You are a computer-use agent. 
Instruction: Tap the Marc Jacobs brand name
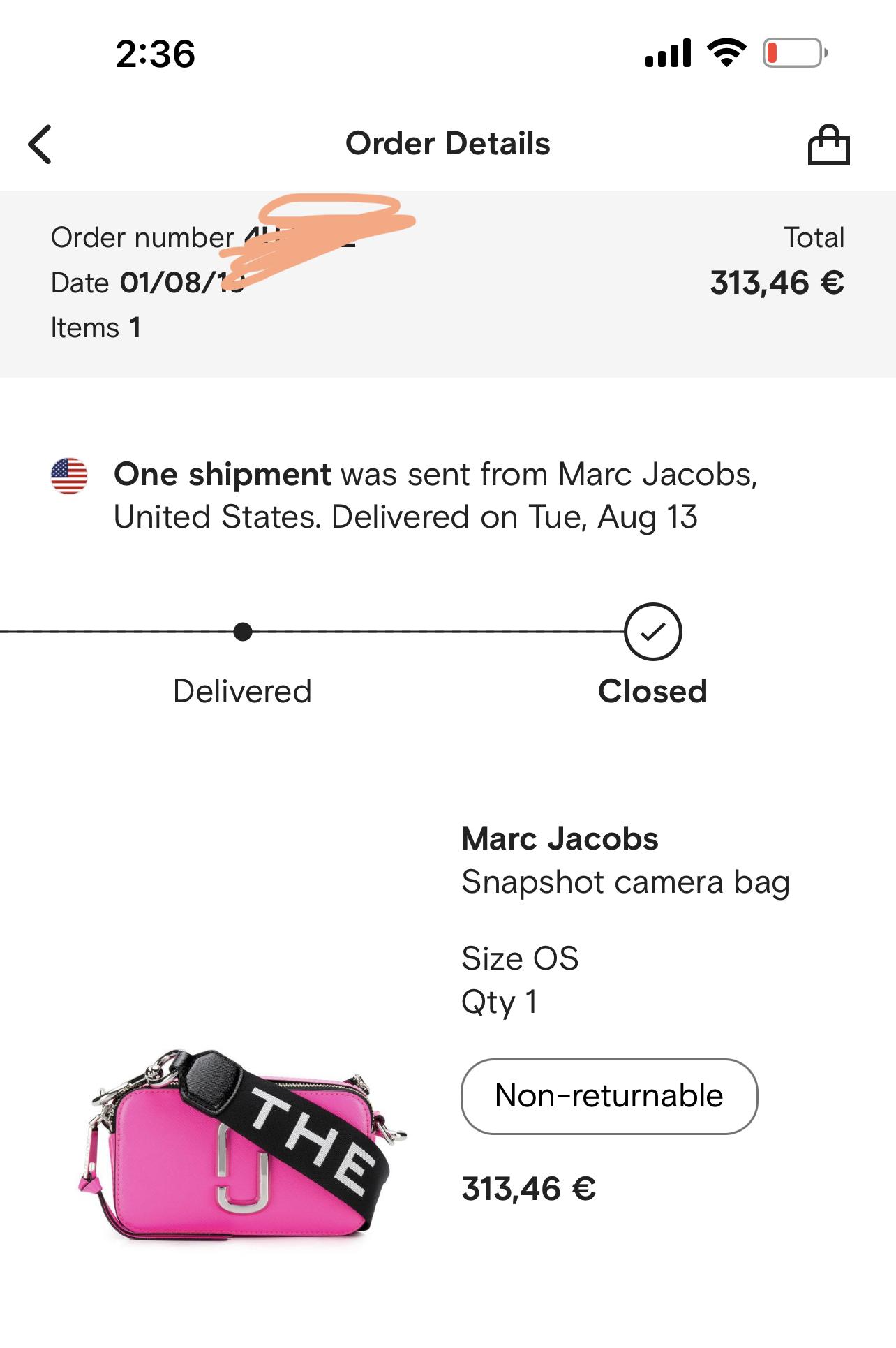pos(560,838)
